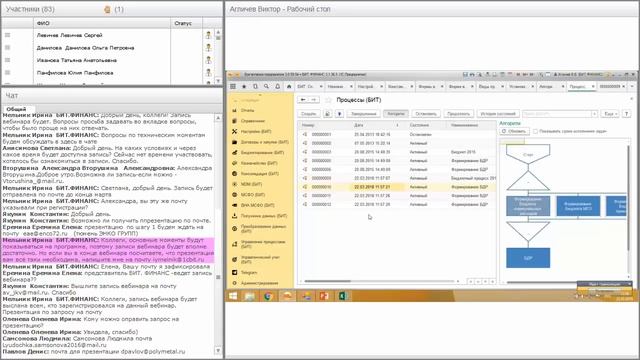Open Получение данных (БИТ) section

pyautogui.click(x=260, y=216)
